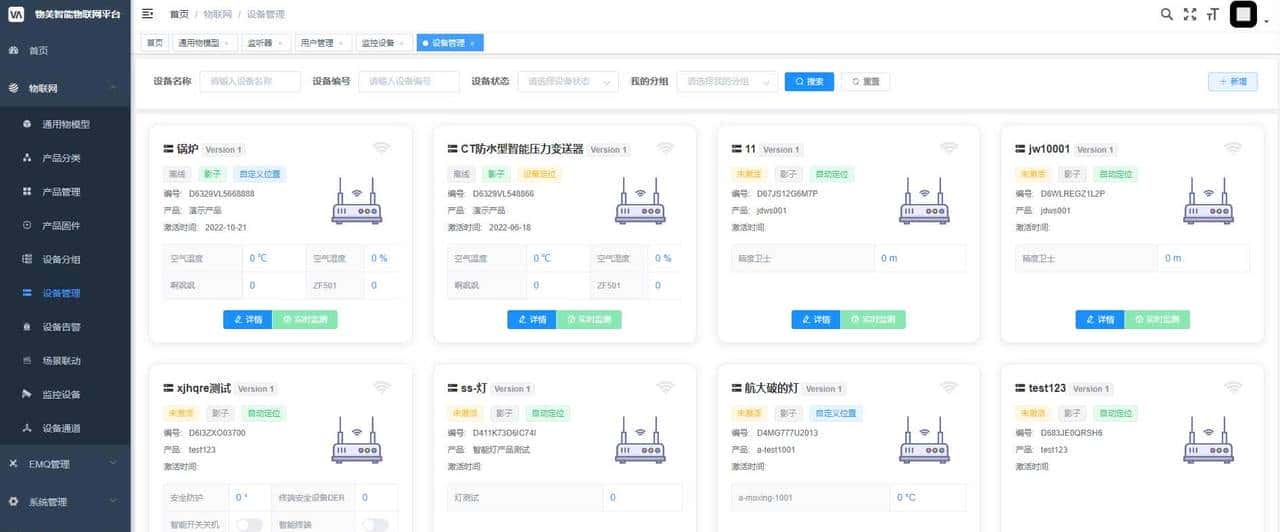Click the 设备管理 sidebar icon
This screenshot has width=1280, height=532.
[x=27, y=293]
